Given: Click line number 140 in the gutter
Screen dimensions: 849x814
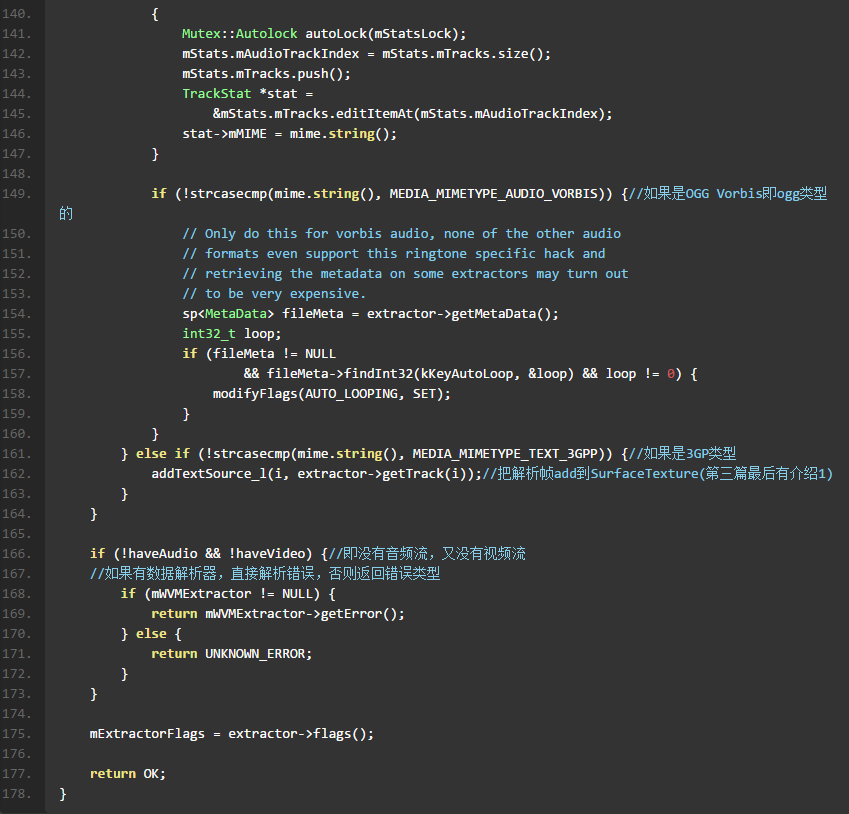Looking at the screenshot, I should point(22,14).
